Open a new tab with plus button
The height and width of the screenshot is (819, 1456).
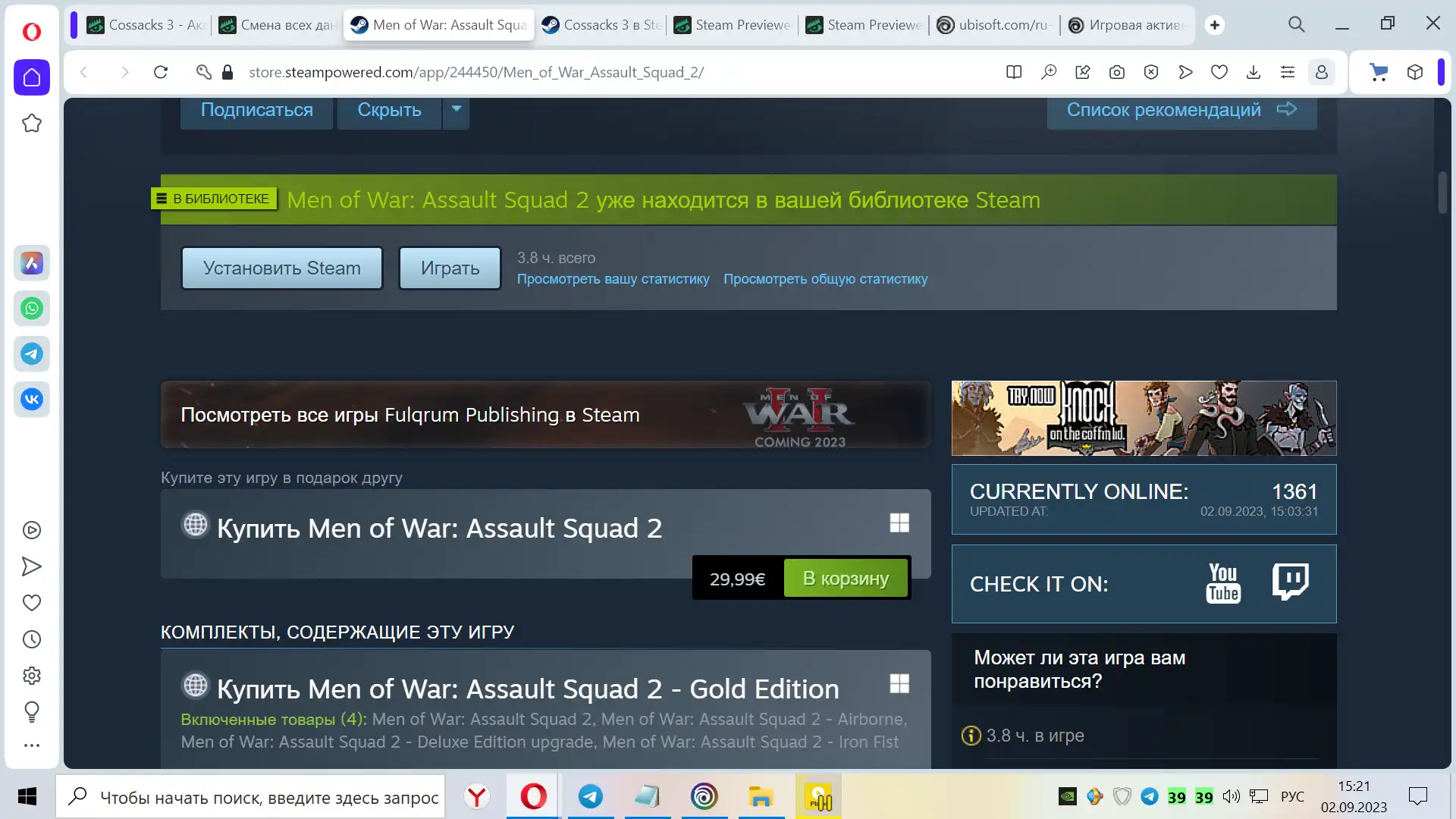pyautogui.click(x=1215, y=25)
